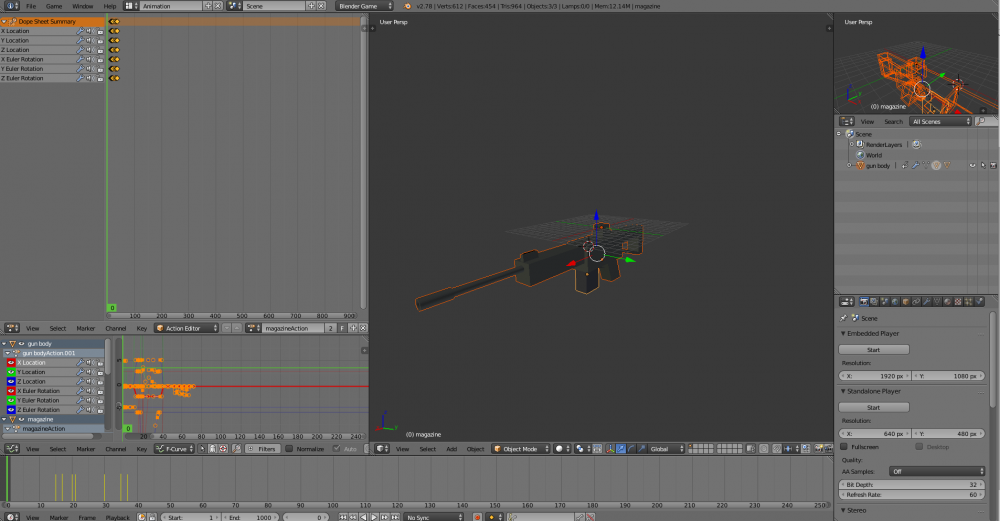The width and height of the screenshot is (1000, 521).
Task: Click the RenderLayers icon in outliner
Action: 859,144
